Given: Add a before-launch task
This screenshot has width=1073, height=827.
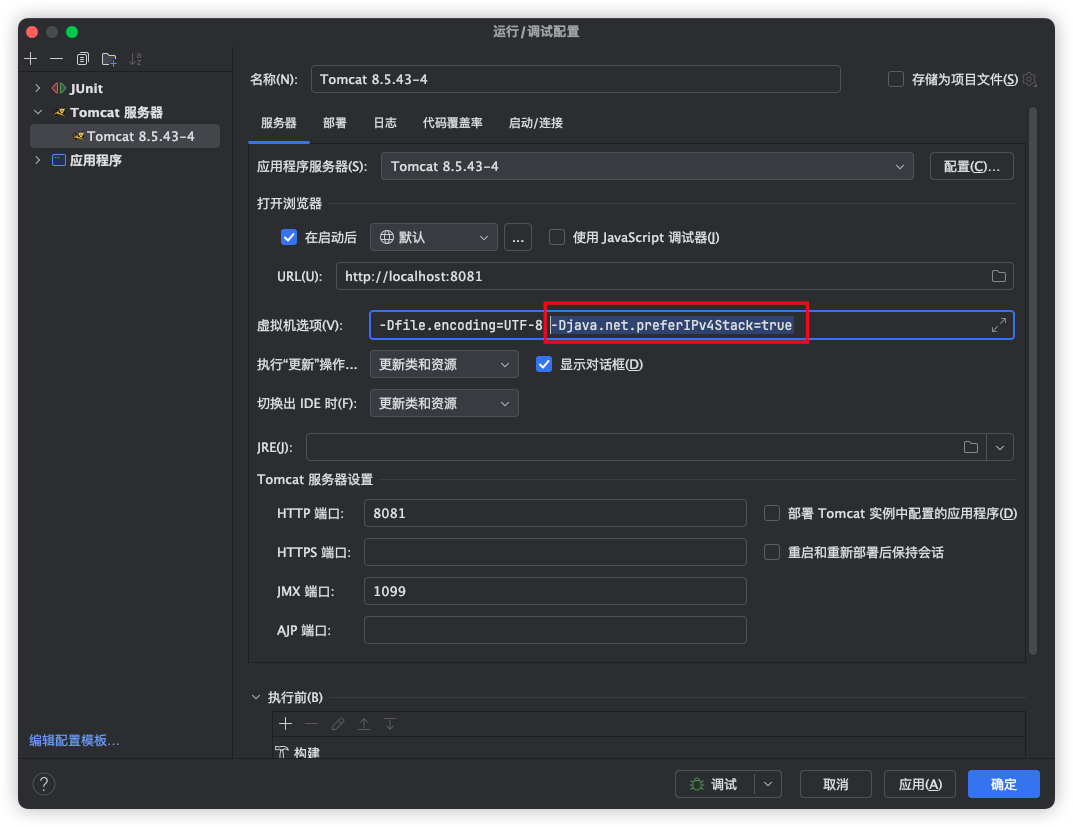Looking at the screenshot, I should pyautogui.click(x=285, y=724).
